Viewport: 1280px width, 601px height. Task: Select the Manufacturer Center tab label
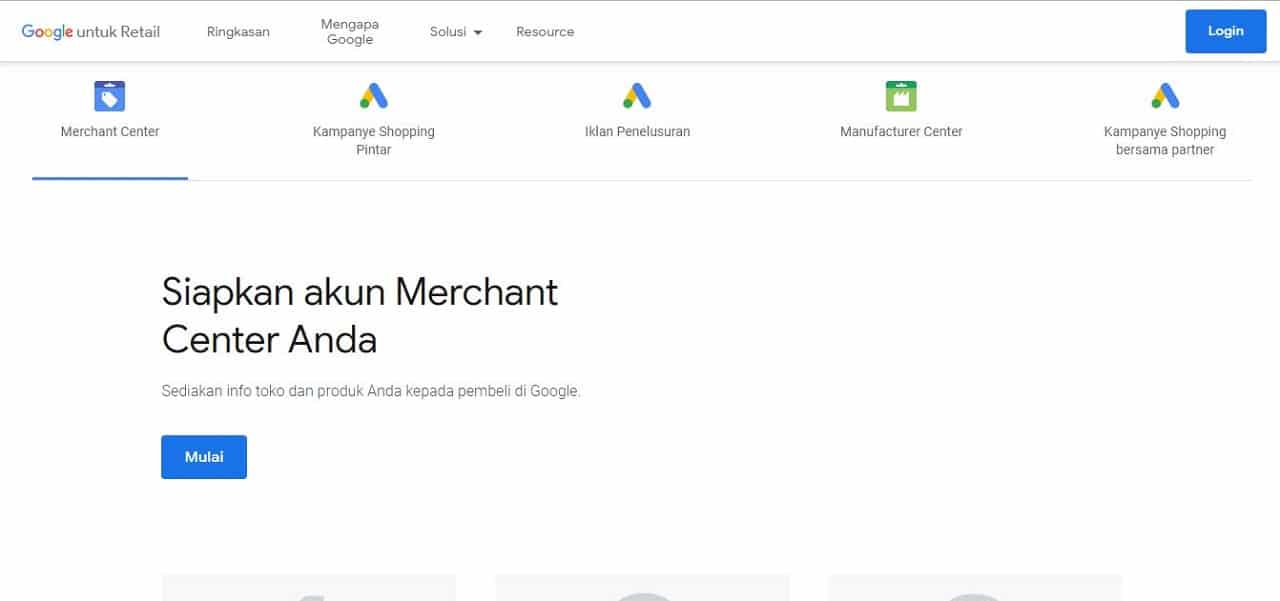(901, 132)
